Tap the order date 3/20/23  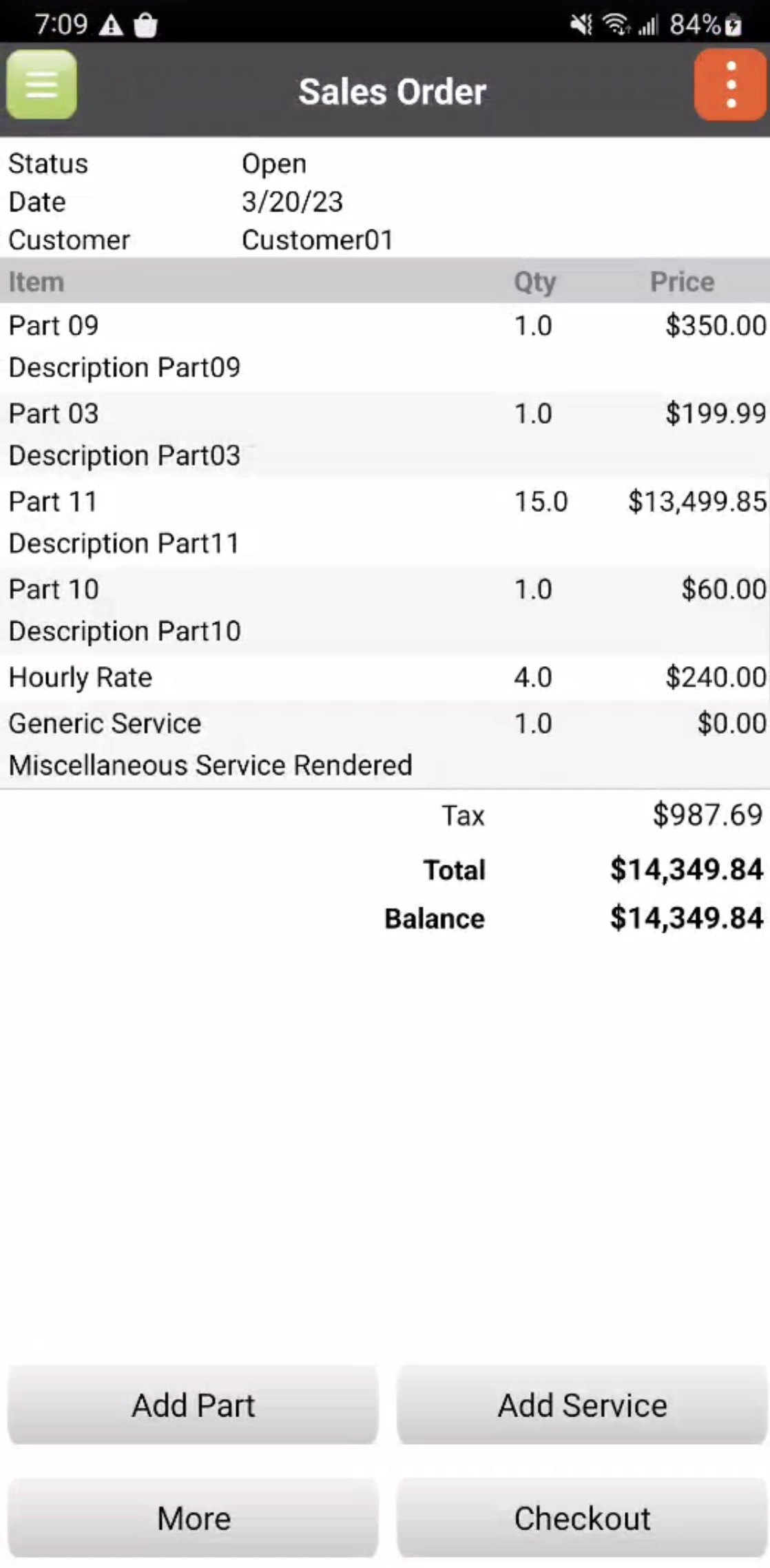coord(292,202)
